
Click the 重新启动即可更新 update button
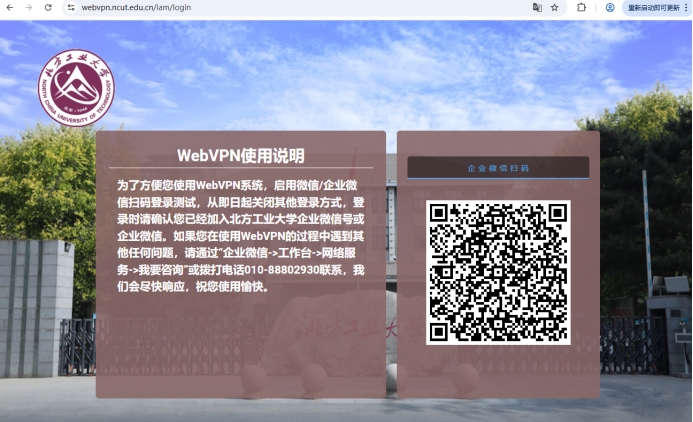[654, 8]
